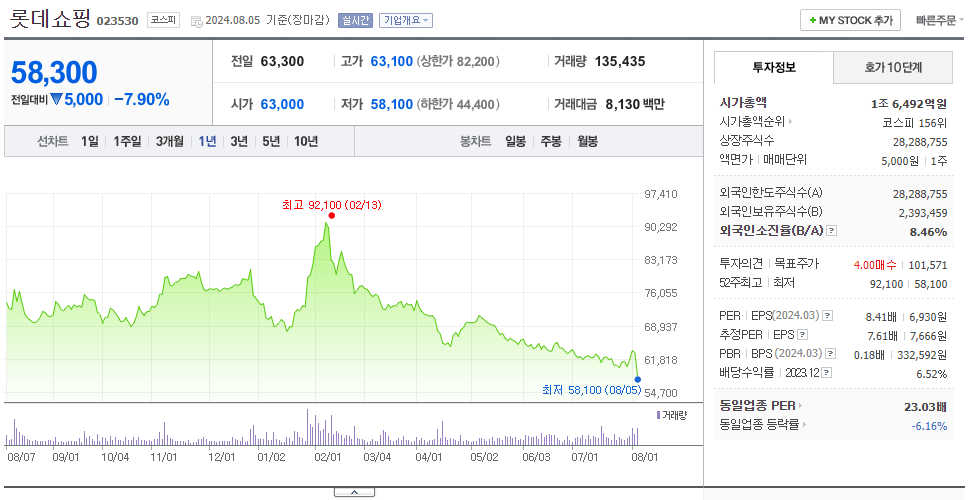
Task: Click the MY STOCK 추가 button
Action: coord(850,20)
